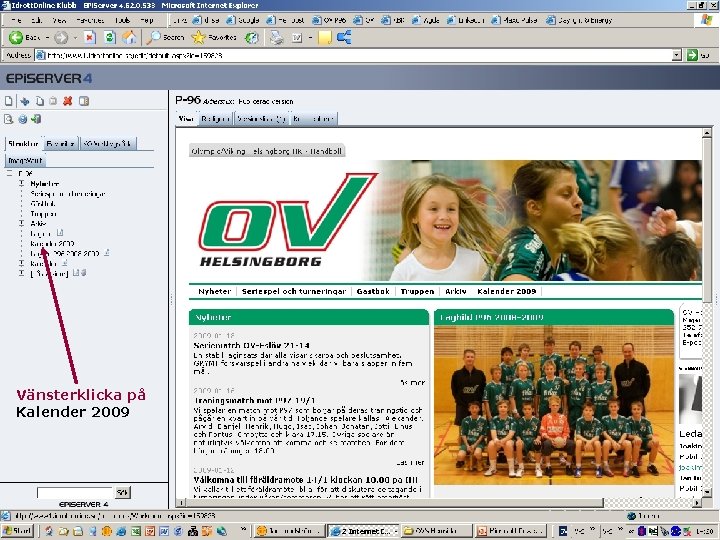This screenshot has width=720, height=540.
Task: Switch to Internet Explorer taskbar group
Action: point(363,531)
